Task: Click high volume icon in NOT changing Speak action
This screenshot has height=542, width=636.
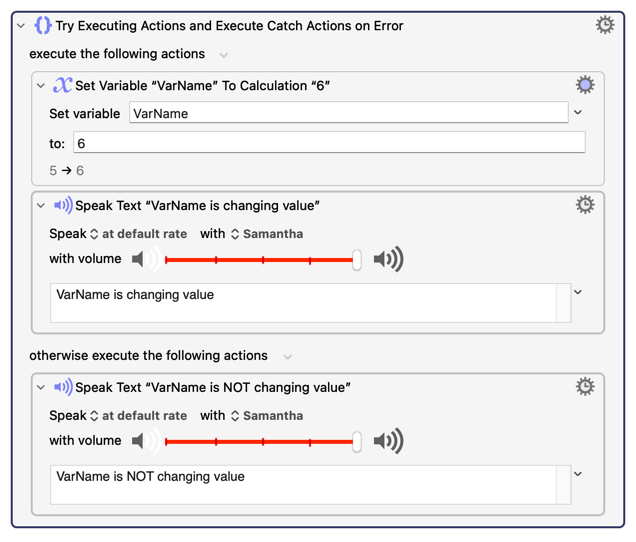Action: pos(389,441)
